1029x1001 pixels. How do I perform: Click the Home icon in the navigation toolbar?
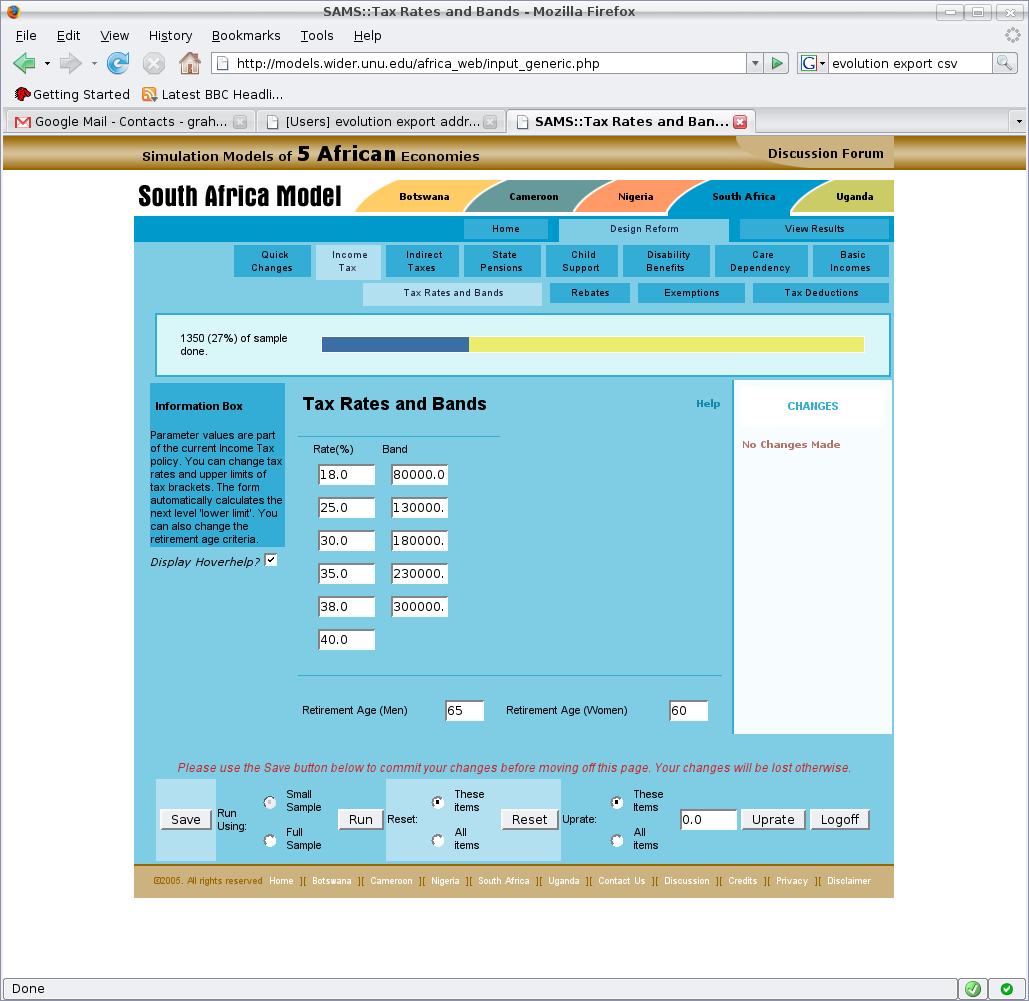pyautogui.click(x=187, y=62)
